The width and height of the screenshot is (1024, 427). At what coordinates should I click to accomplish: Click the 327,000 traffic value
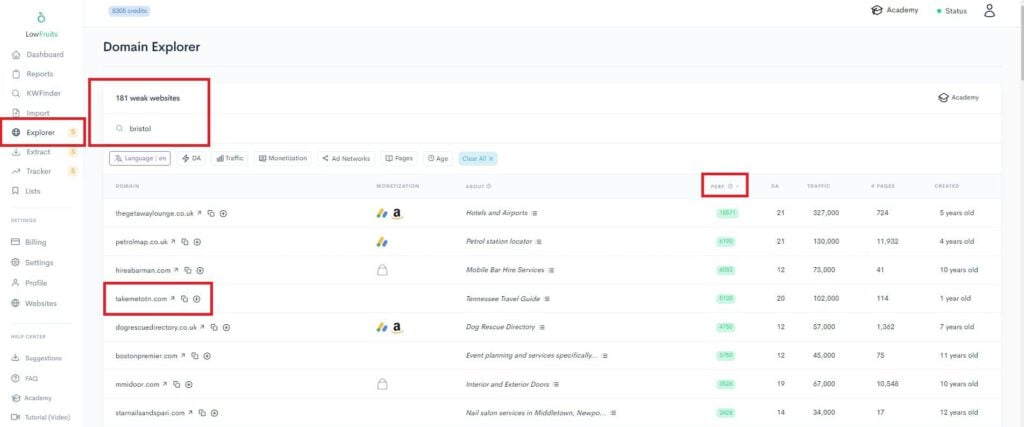point(826,213)
